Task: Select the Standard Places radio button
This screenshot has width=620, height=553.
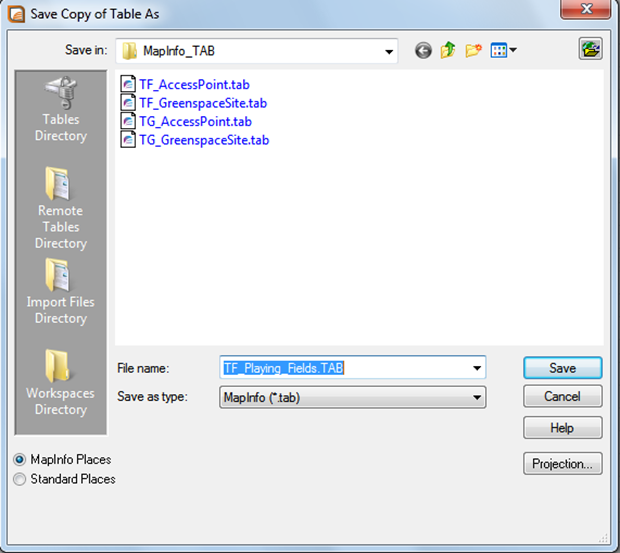Action: coord(19,479)
